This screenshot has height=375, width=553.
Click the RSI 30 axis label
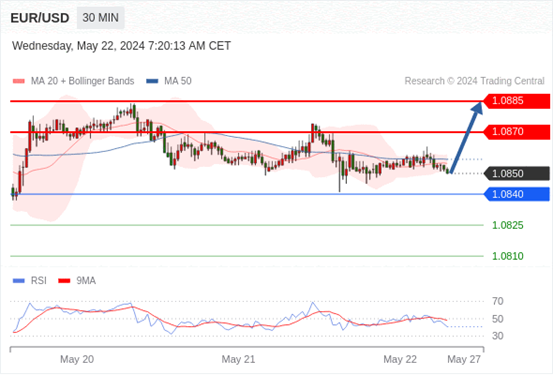pyautogui.click(x=498, y=336)
